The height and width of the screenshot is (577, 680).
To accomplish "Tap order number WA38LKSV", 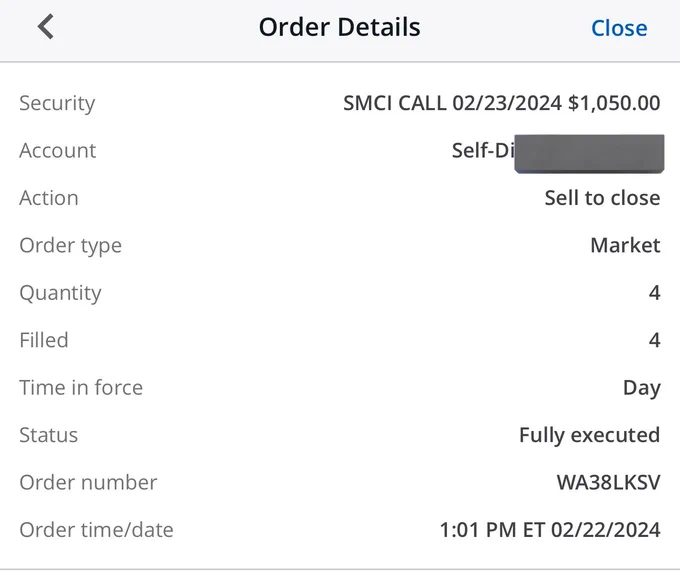I will (608, 482).
